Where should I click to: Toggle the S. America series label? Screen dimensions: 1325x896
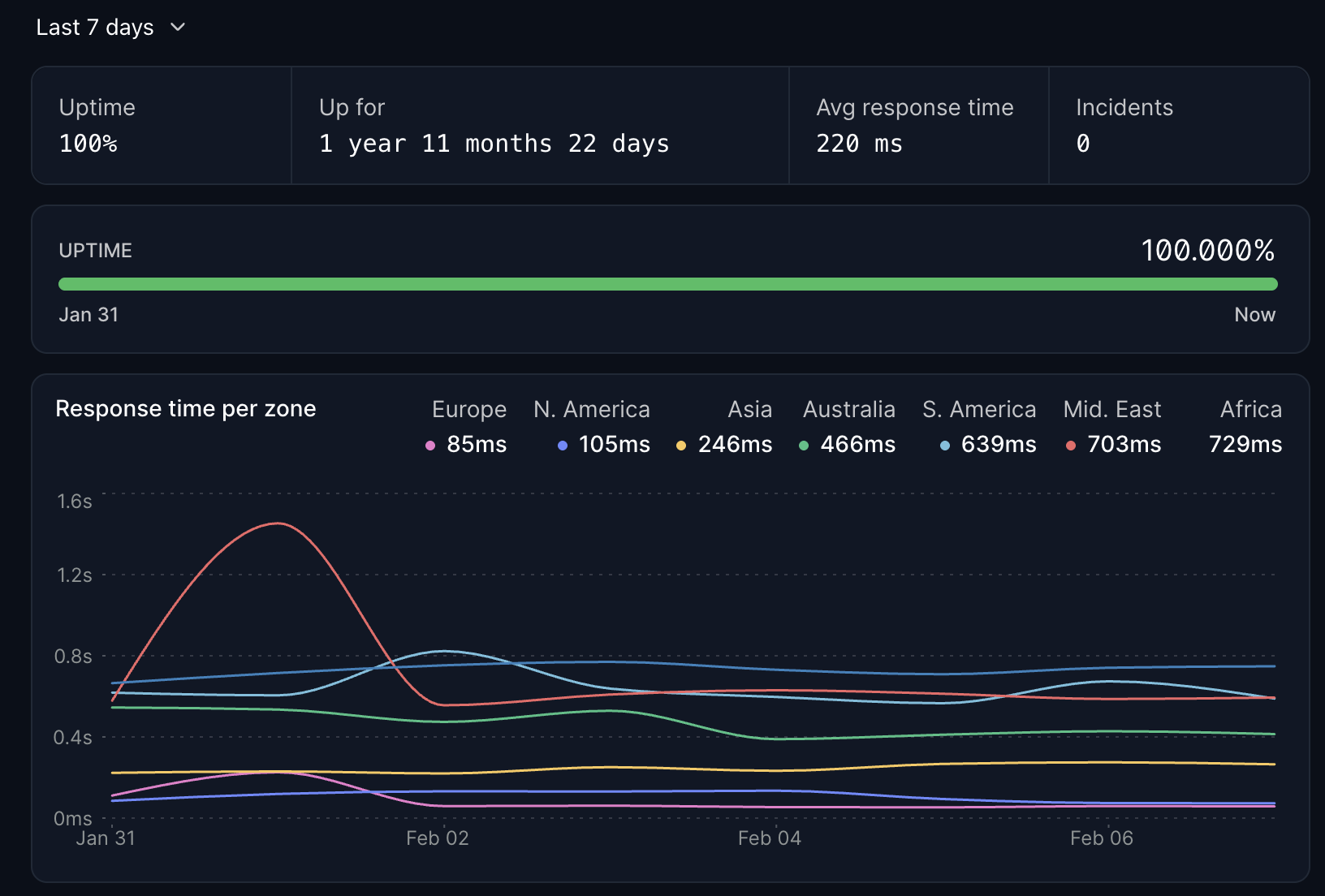(979, 409)
